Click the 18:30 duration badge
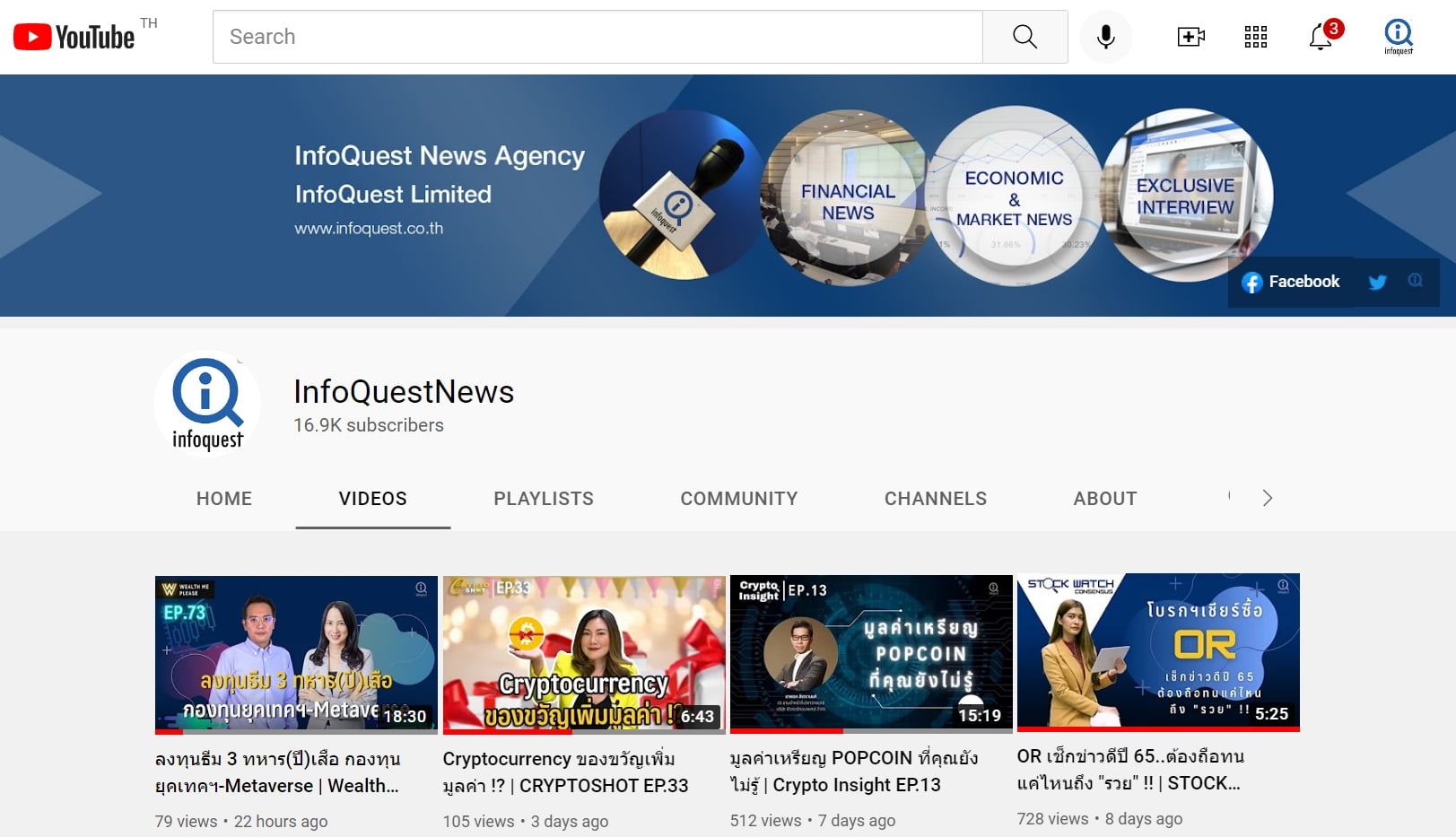The height and width of the screenshot is (837, 1456). [405, 717]
